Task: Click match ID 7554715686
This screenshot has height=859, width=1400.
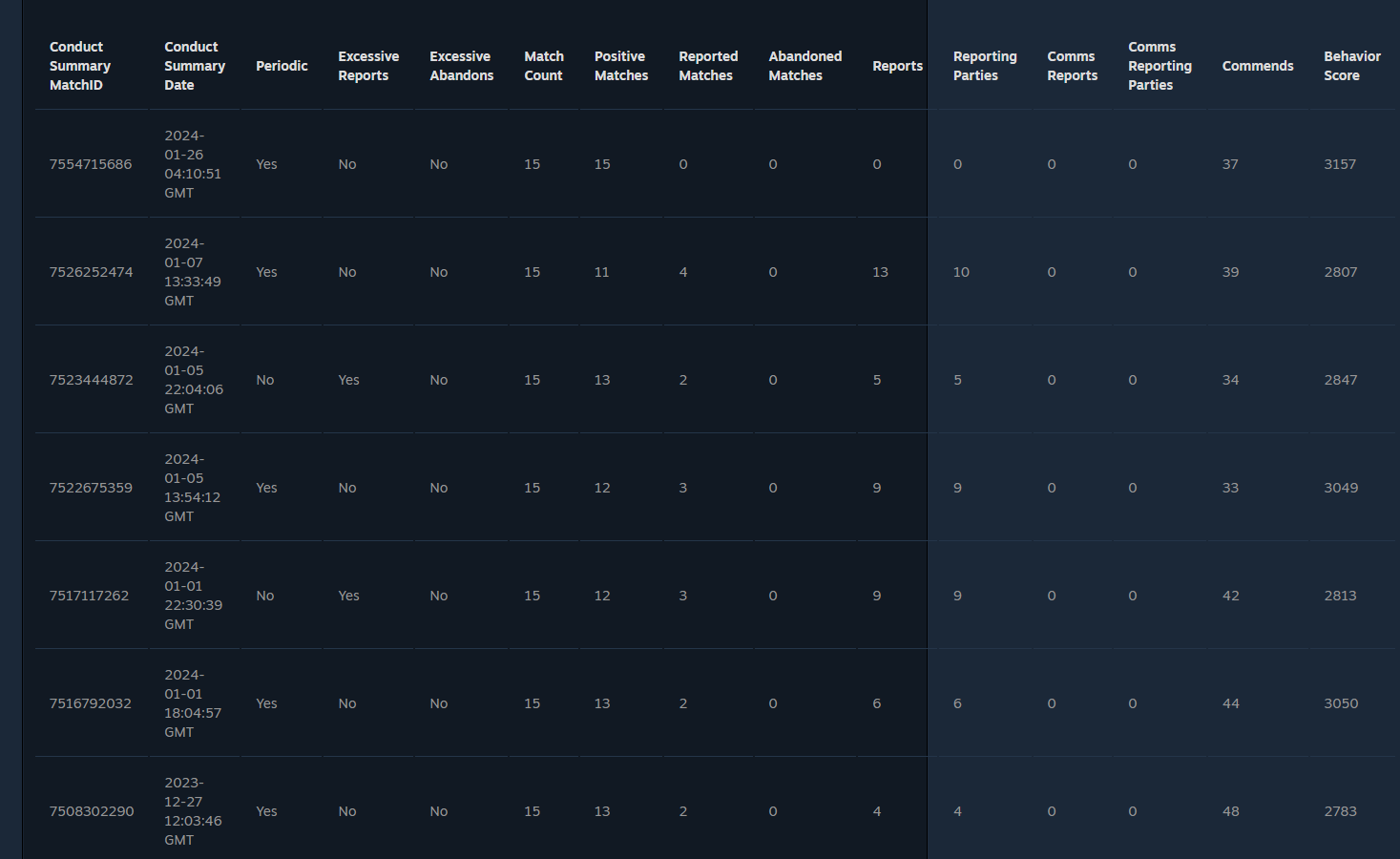Action: [x=91, y=164]
